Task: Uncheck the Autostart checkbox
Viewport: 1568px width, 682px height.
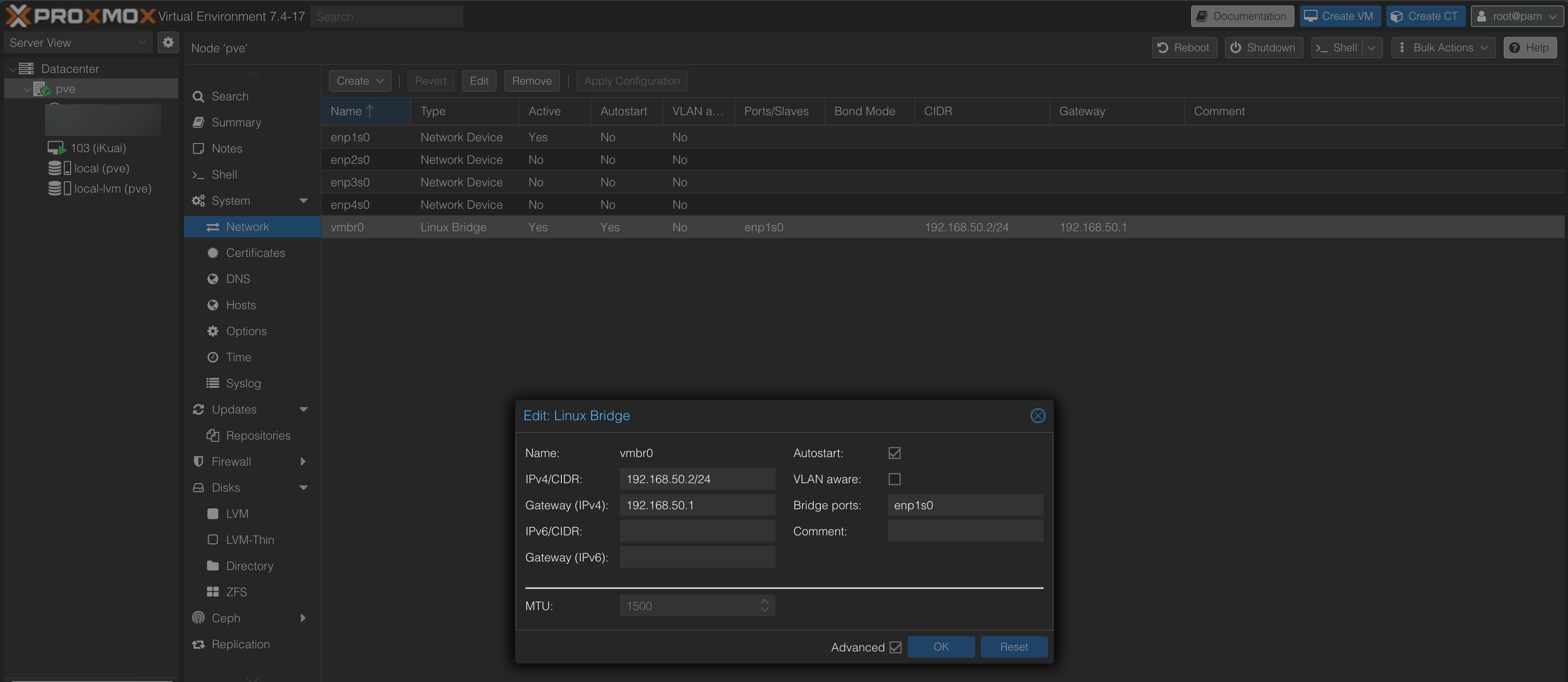Action: [894, 453]
